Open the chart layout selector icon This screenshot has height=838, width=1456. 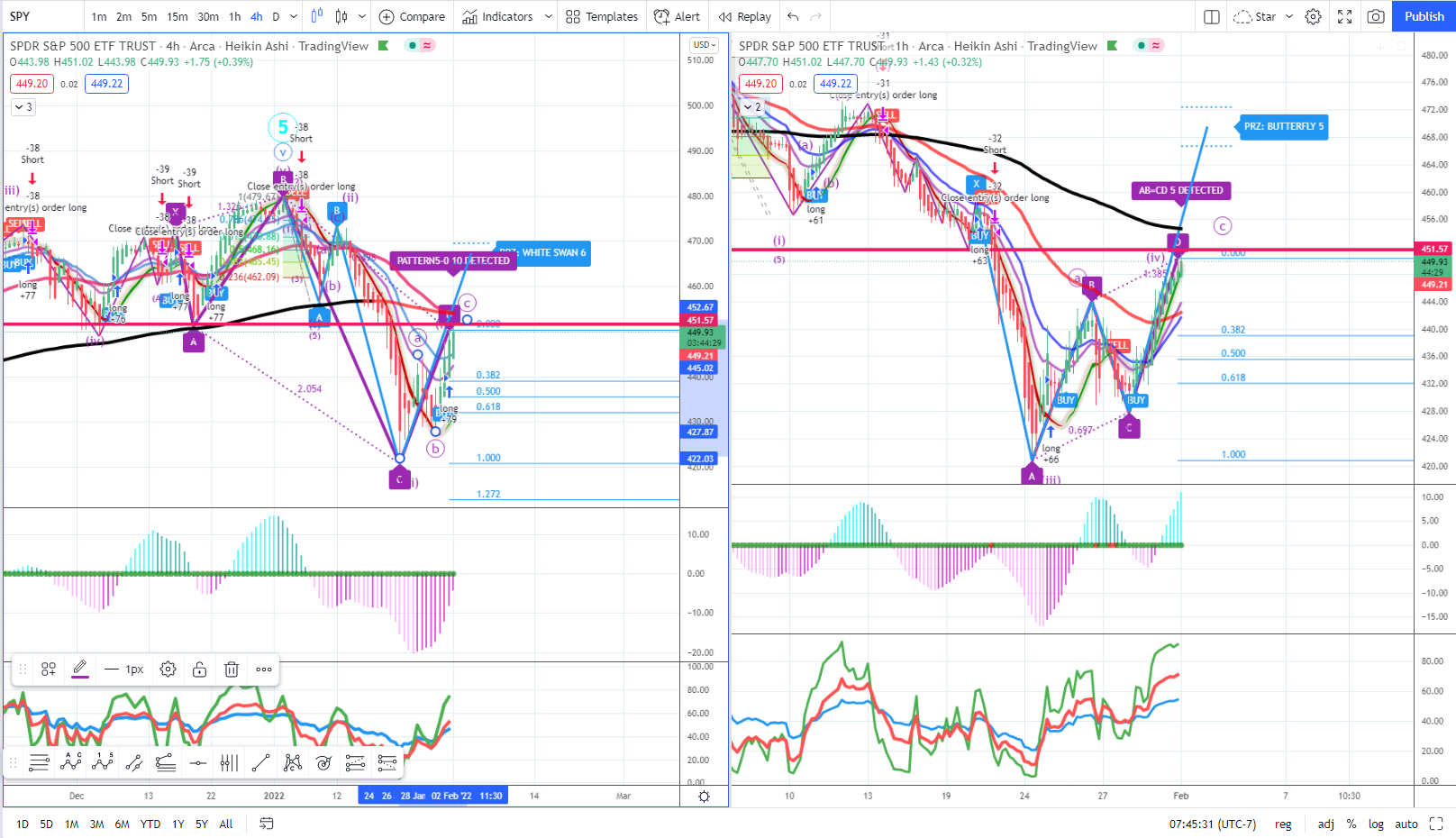point(1212,16)
